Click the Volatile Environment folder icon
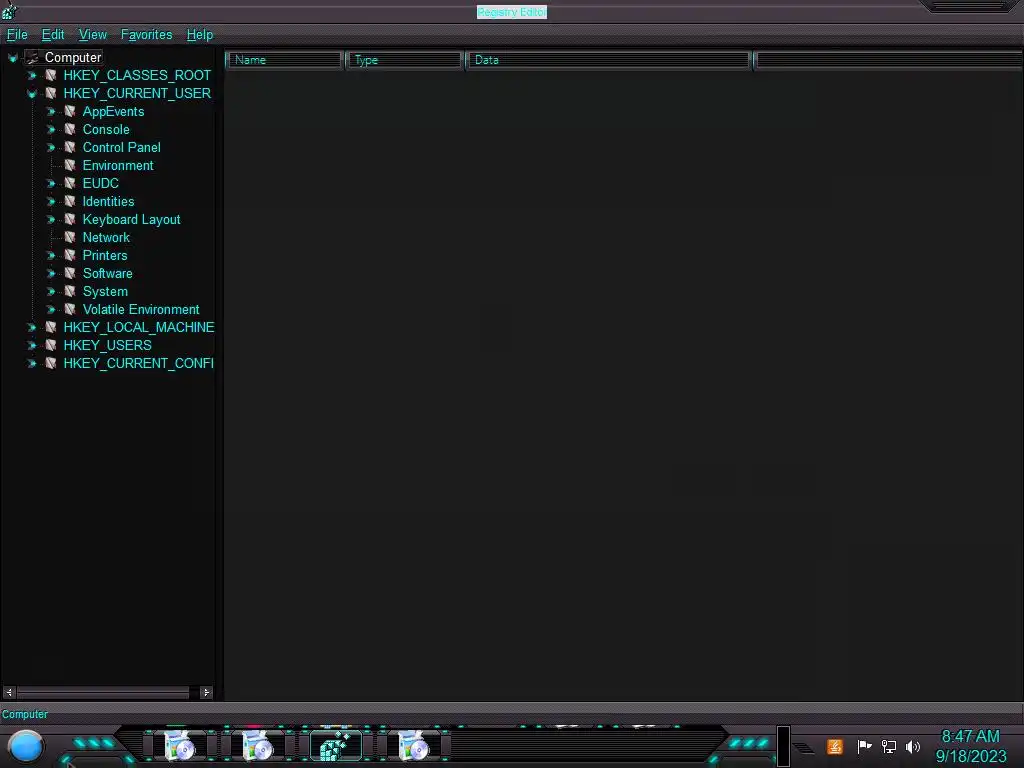1024x768 pixels. pyautogui.click(x=70, y=309)
